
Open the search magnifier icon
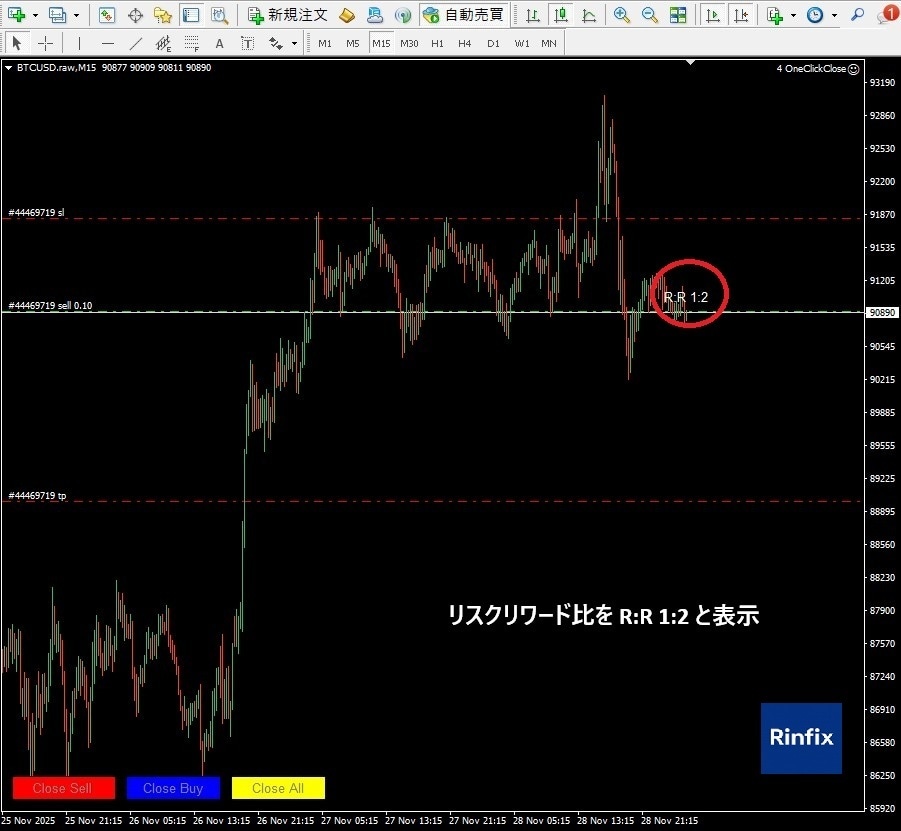click(x=857, y=15)
